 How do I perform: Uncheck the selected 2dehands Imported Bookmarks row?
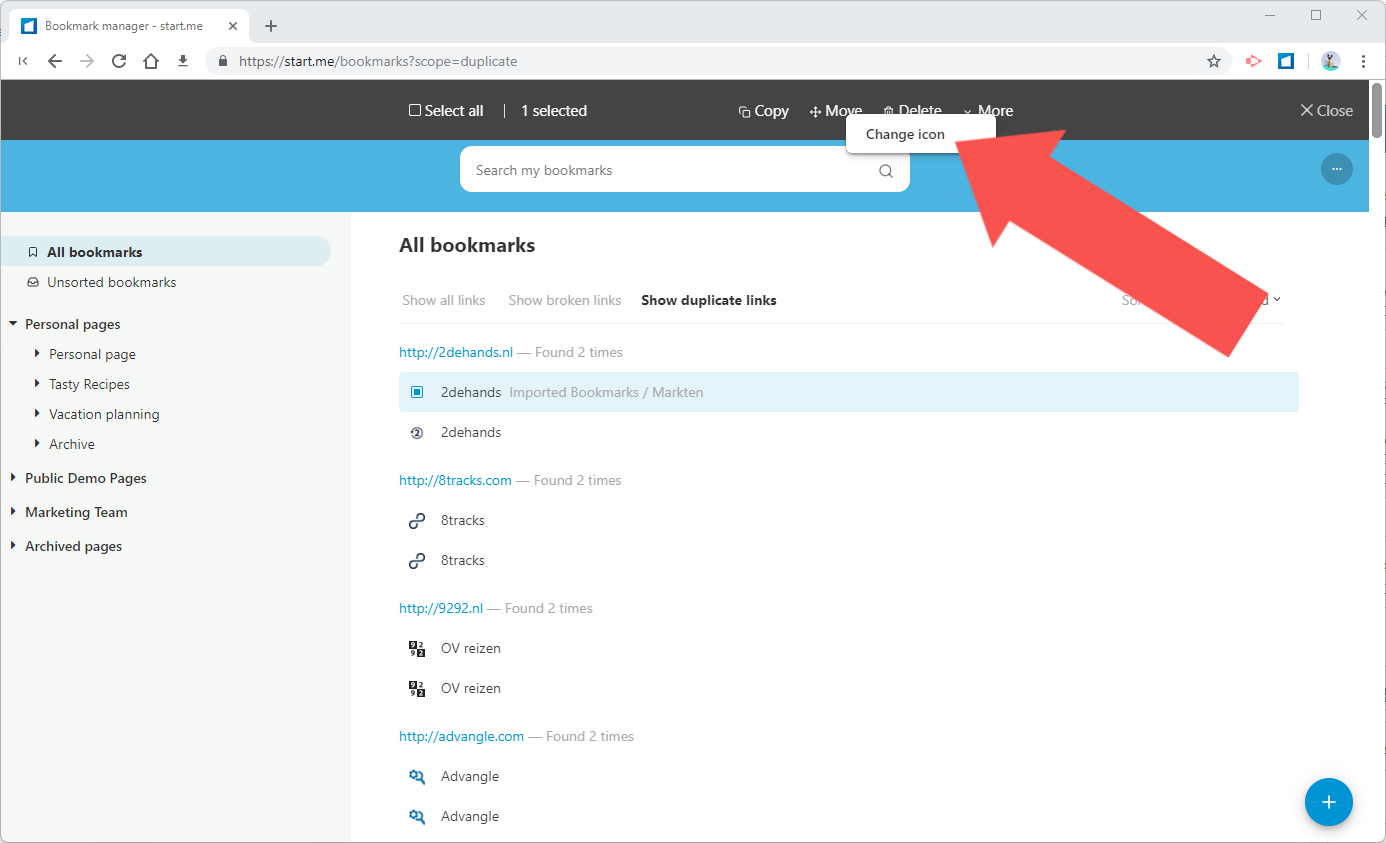[417, 392]
